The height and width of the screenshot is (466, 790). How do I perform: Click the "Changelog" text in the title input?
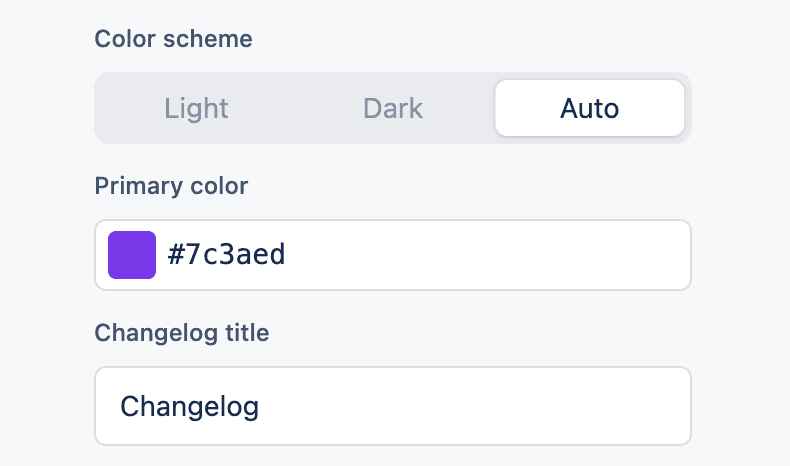190,406
